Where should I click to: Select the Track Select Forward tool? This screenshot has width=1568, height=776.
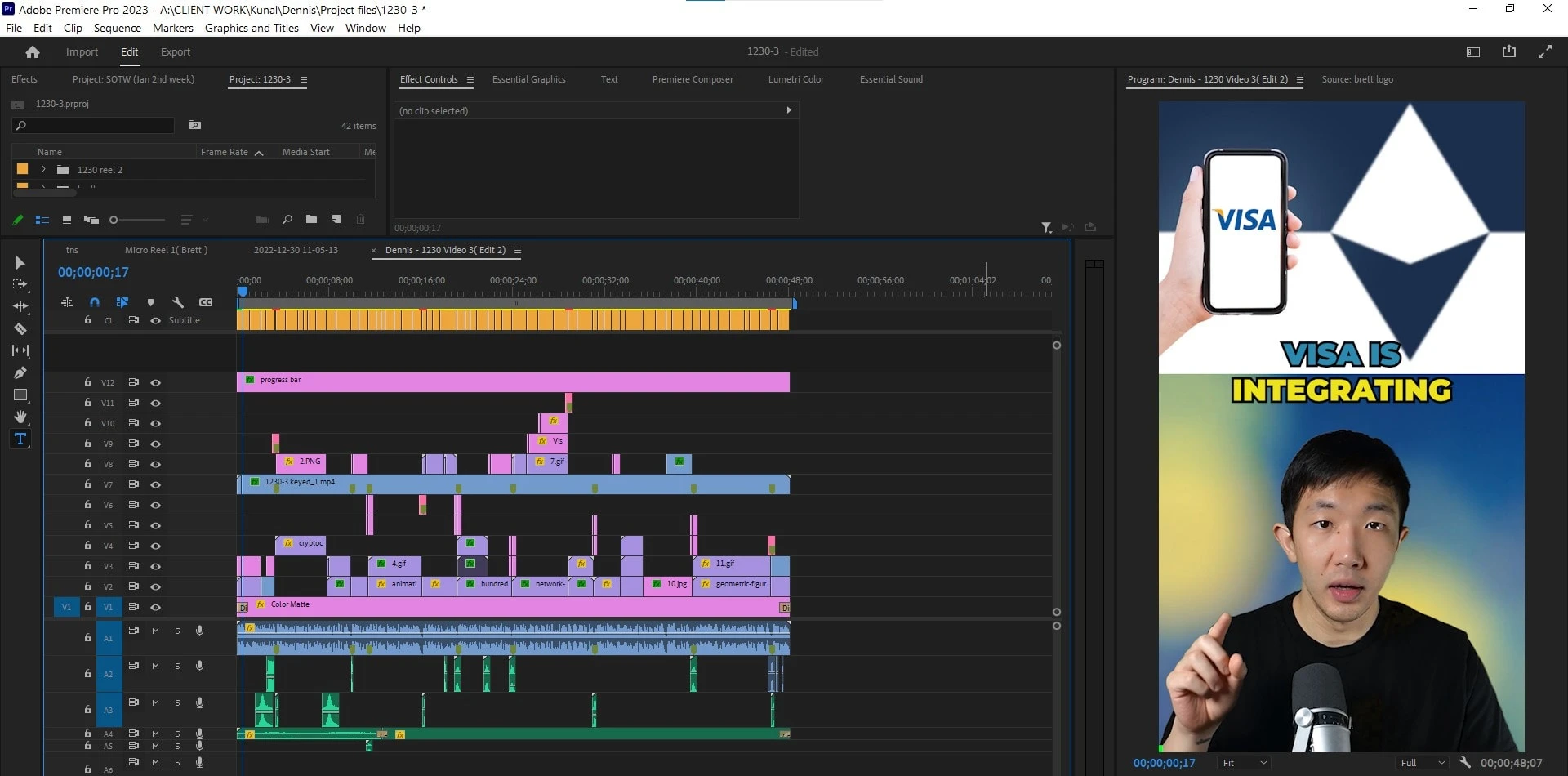[20, 284]
